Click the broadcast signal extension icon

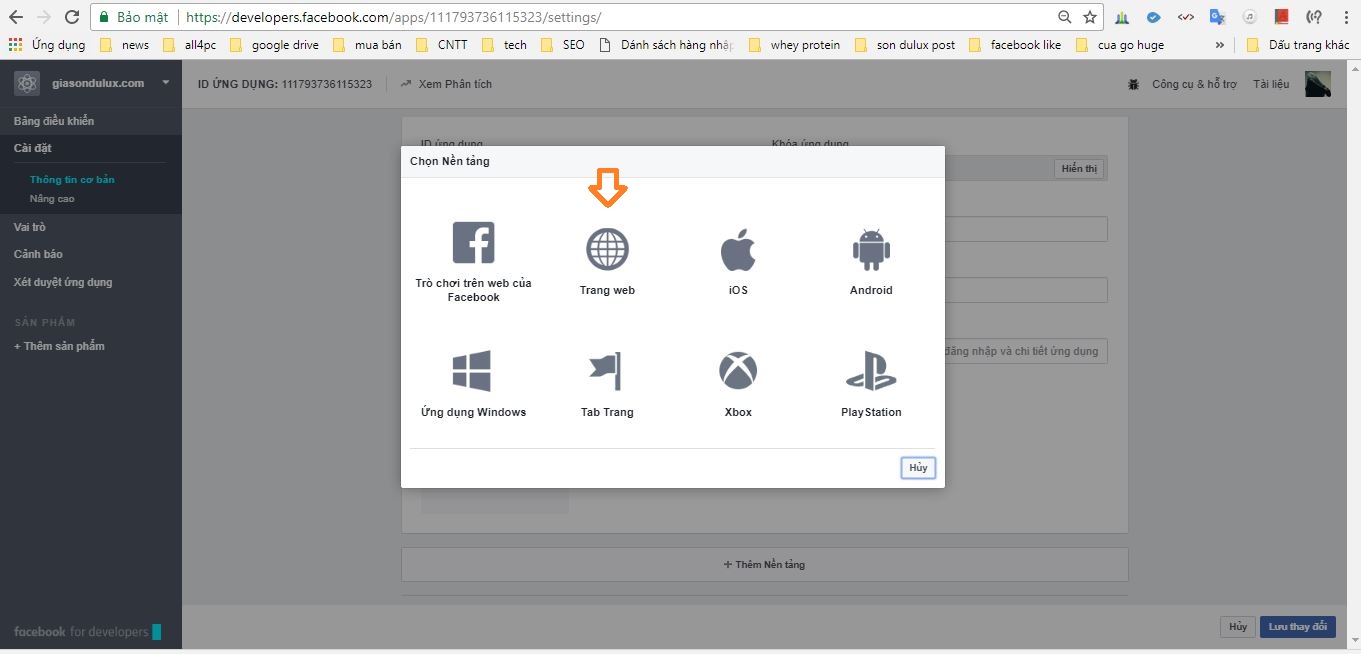click(1314, 17)
